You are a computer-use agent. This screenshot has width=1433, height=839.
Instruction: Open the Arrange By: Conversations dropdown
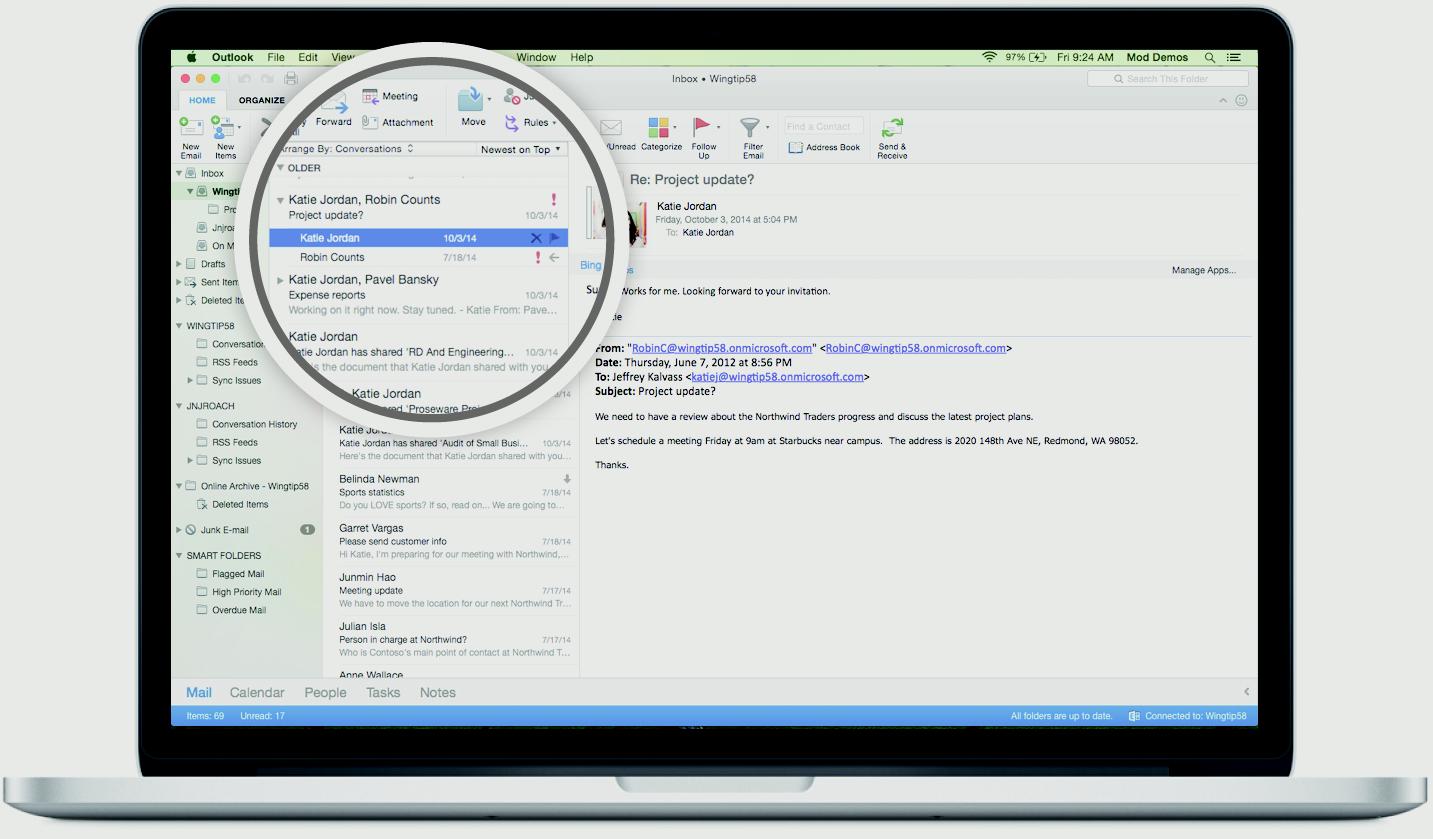[x=347, y=149]
